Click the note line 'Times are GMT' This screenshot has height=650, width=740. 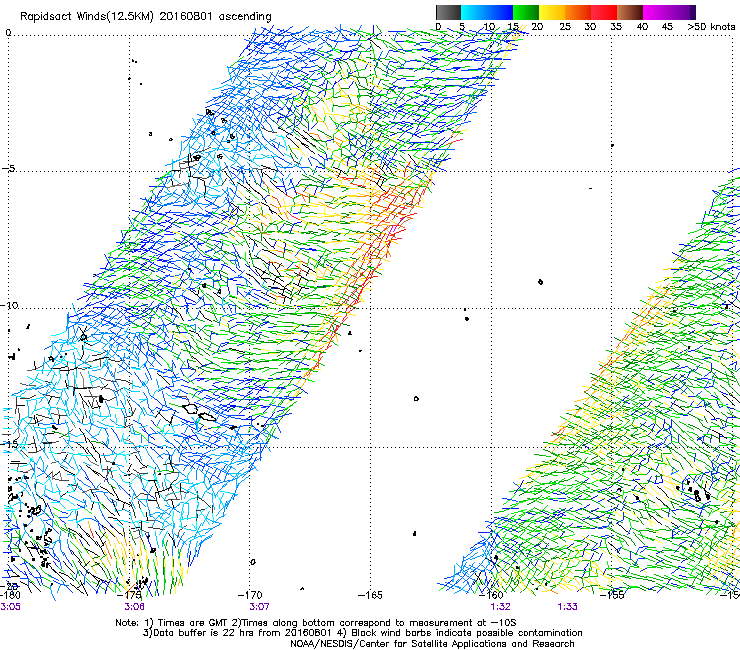(315, 623)
